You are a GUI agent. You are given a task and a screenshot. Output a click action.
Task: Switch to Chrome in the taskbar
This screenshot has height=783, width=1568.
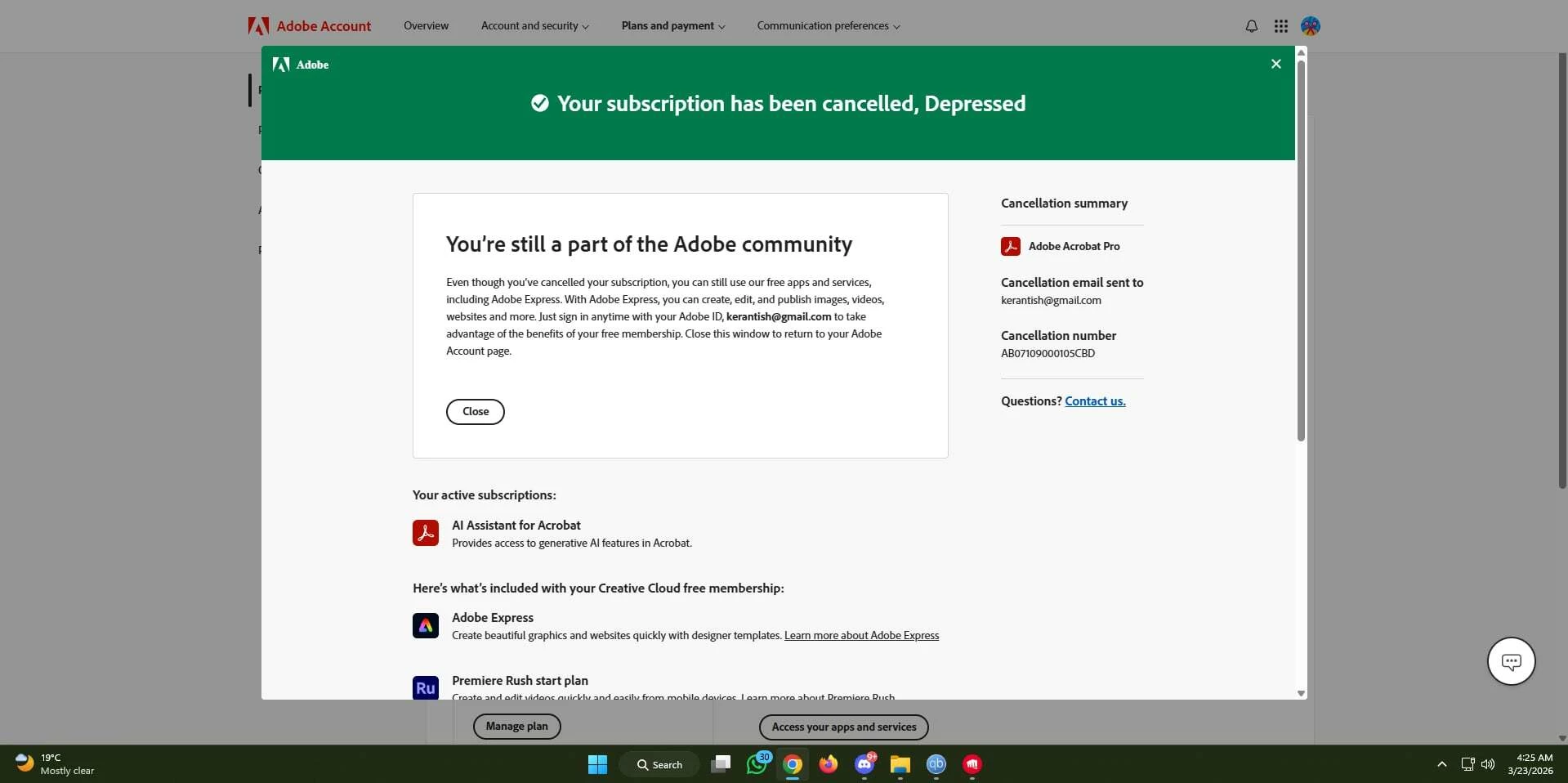click(792, 764)
